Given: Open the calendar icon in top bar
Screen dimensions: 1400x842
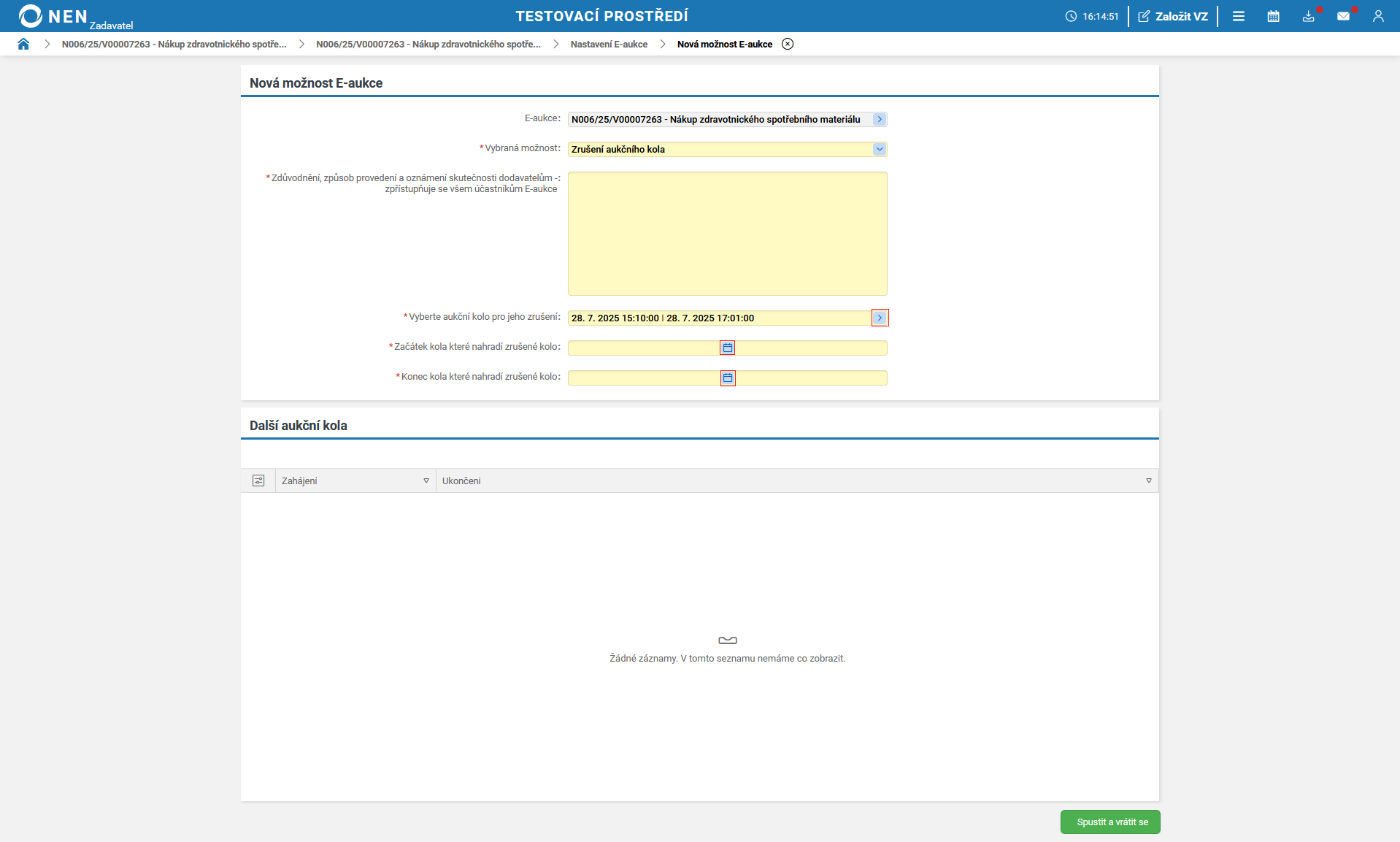Looking at the screenshot, I should point(1274,16).
